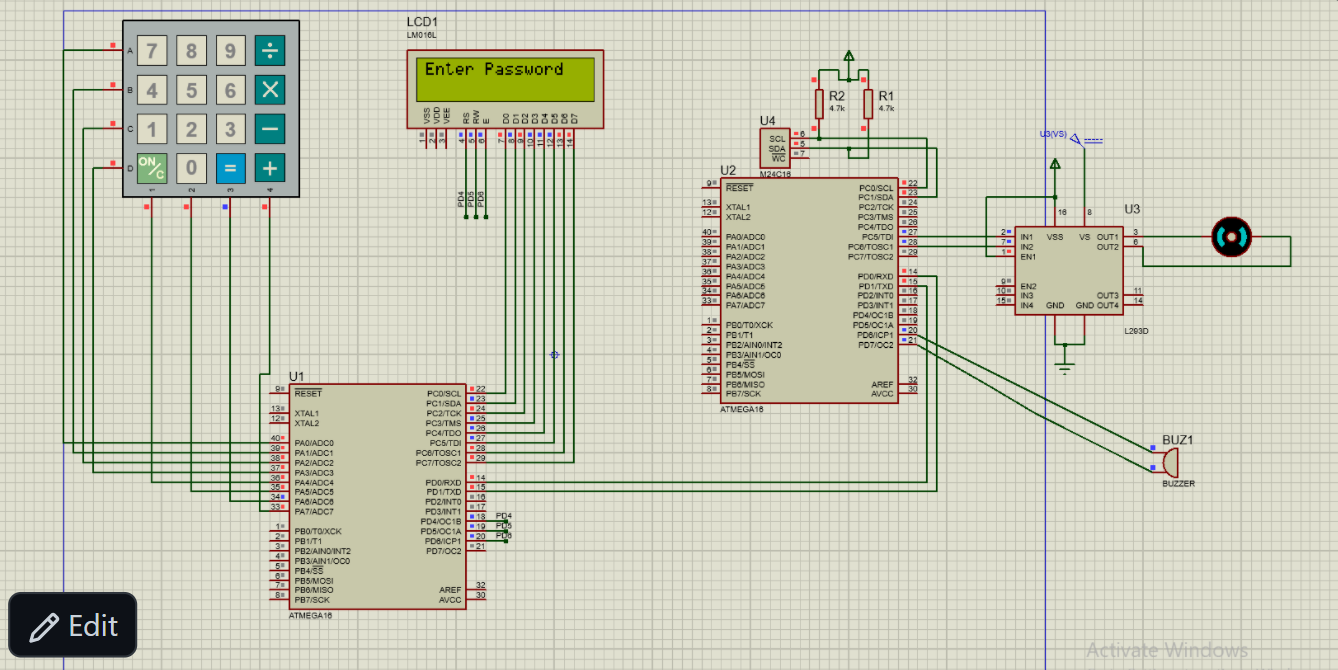Click the keypad divide key
The height and width of the screenshot is (670, 1338).
[270, 51]
